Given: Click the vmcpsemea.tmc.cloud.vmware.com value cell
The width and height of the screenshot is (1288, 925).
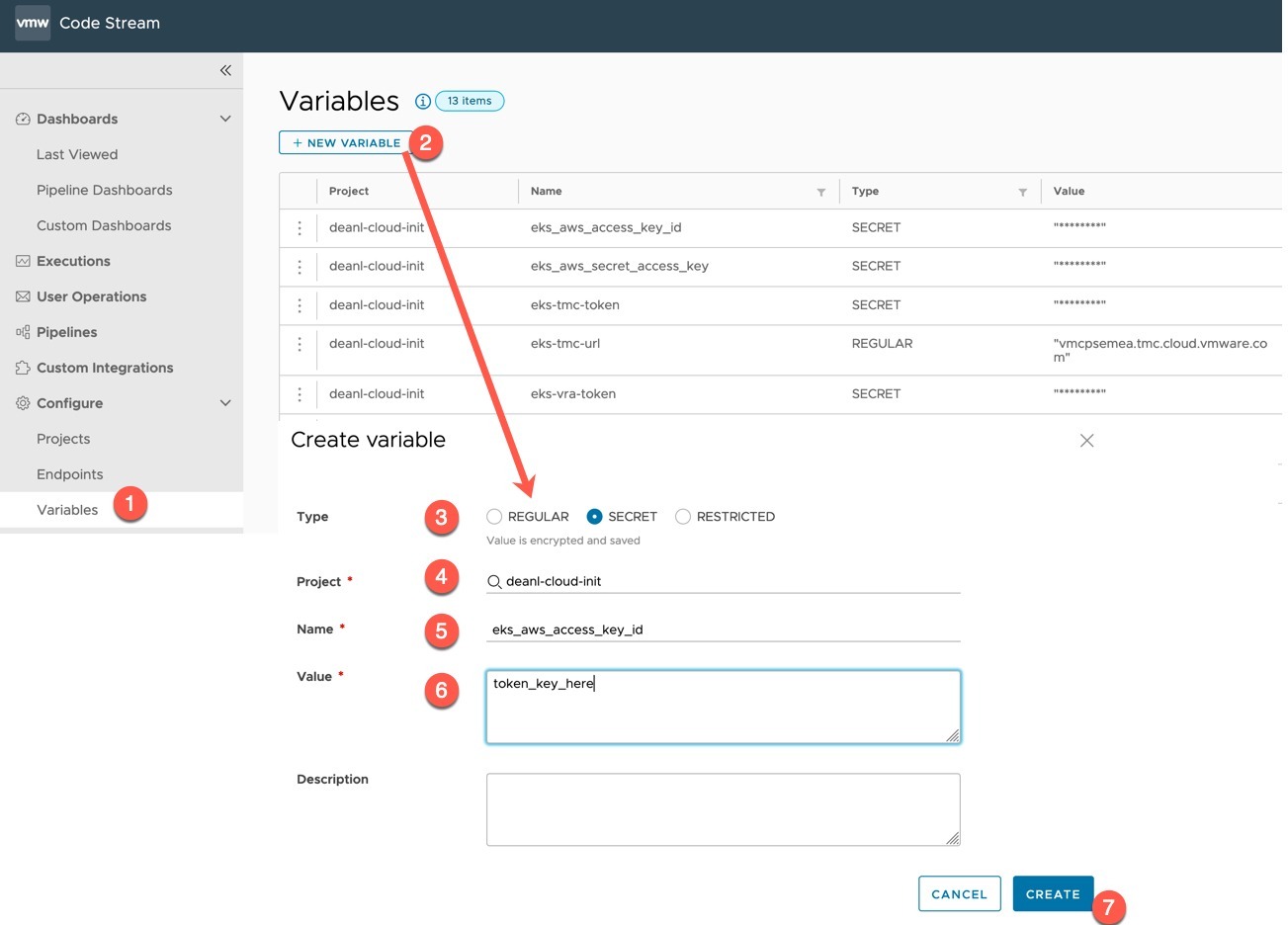Looking at the screenshot, I should pyautogui.click(x=1160, y=350).
